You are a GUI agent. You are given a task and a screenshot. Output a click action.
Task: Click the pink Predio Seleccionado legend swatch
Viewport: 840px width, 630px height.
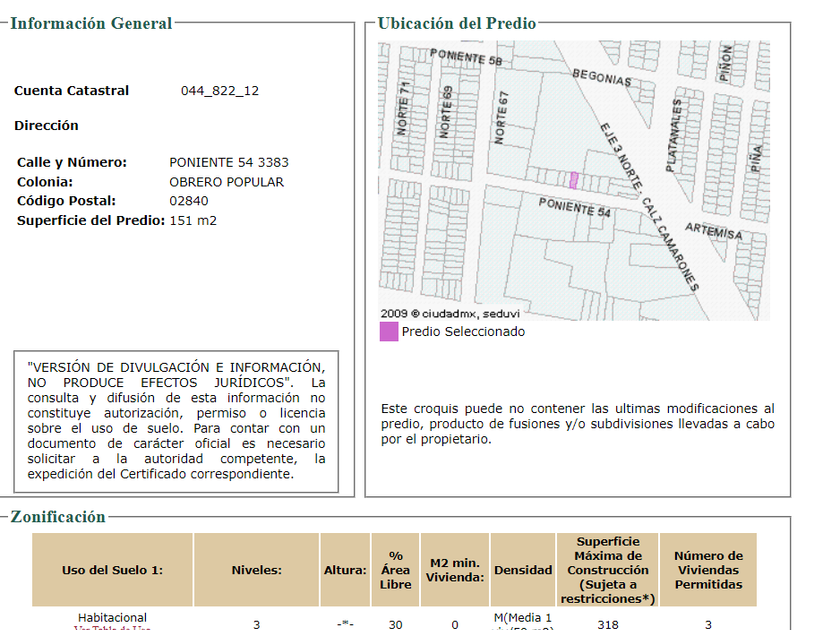(389, 332)
